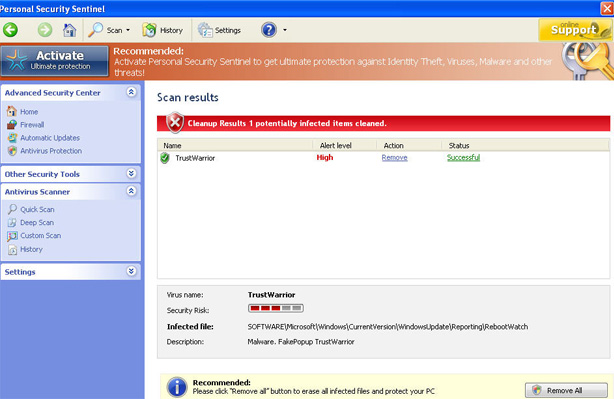This screenshot has width=614, height=399.
Task: Click the blue help question mark icon
Action: 269,30
